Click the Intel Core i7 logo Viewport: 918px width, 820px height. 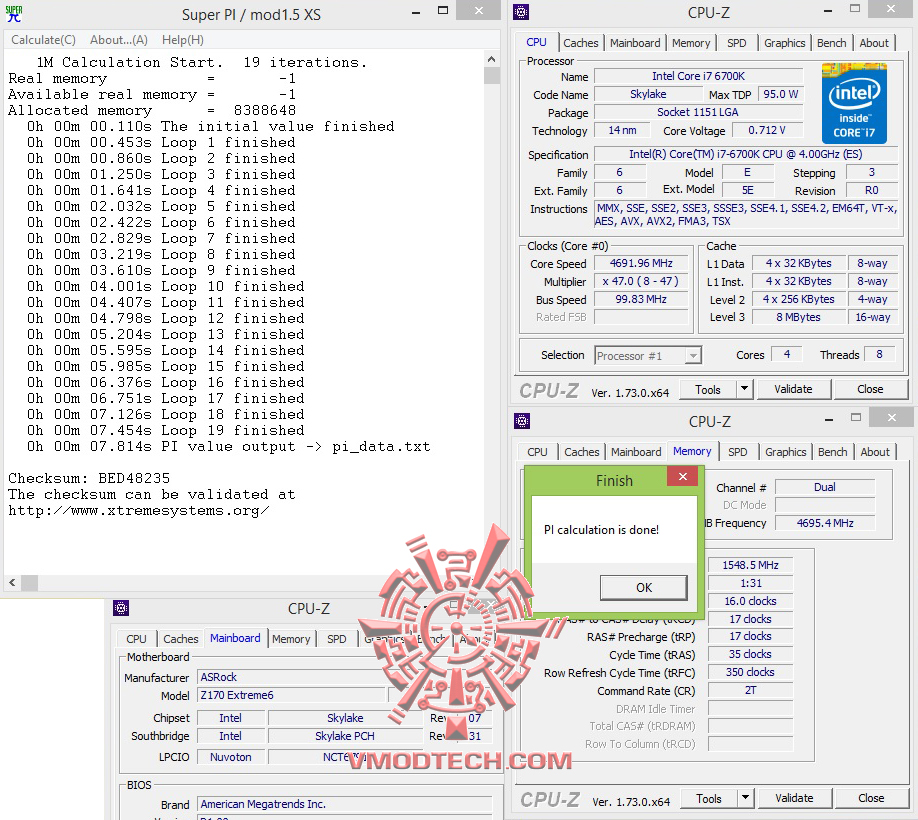click(854, 103)
